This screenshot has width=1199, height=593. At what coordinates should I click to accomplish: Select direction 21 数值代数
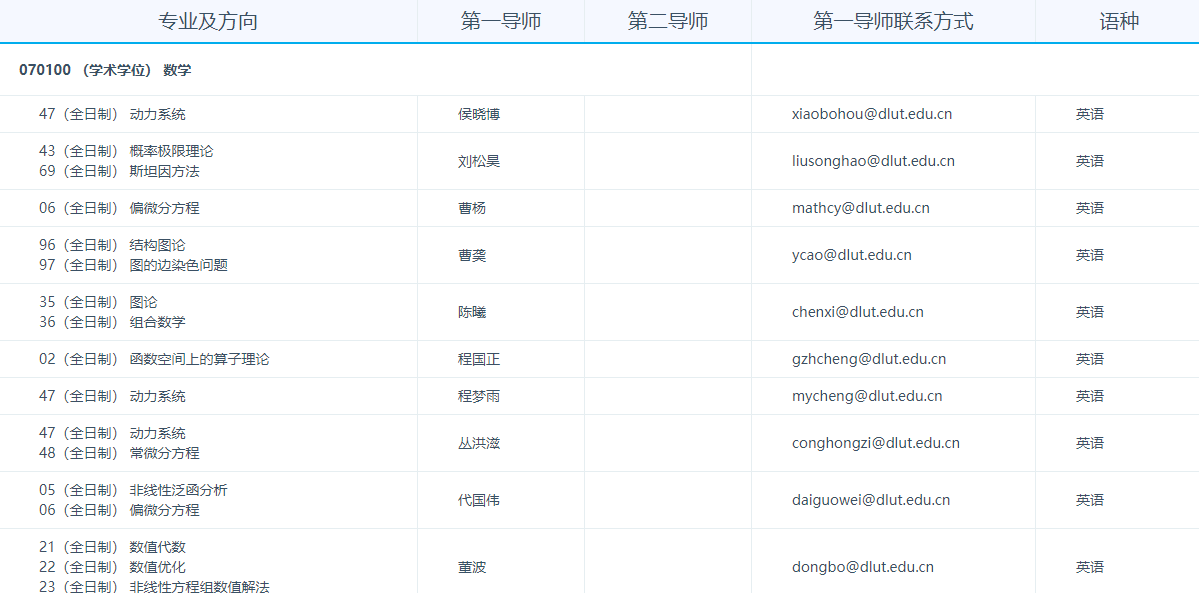(112, 548)
